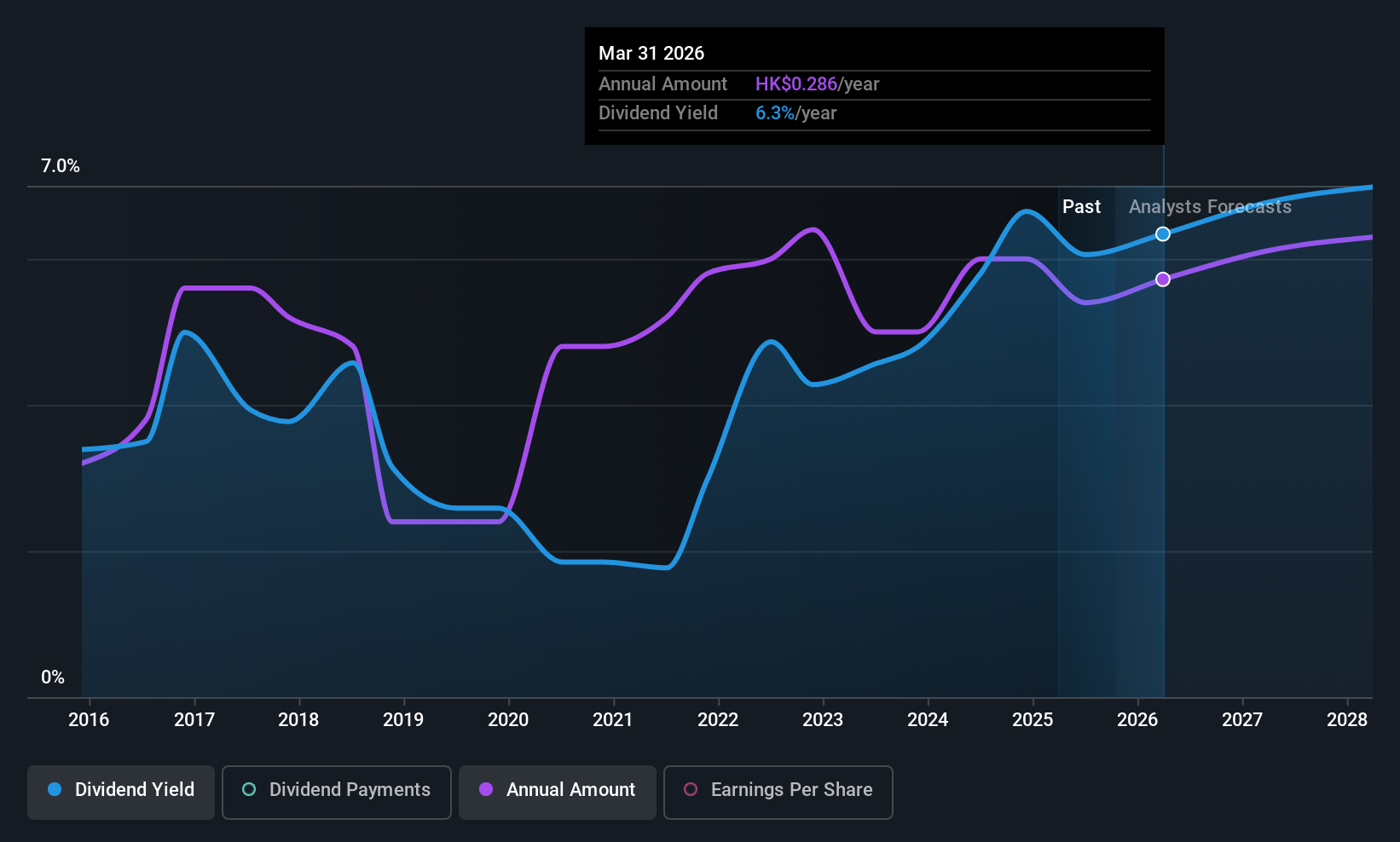Click the 2021 x-axis label

(613, 720)
